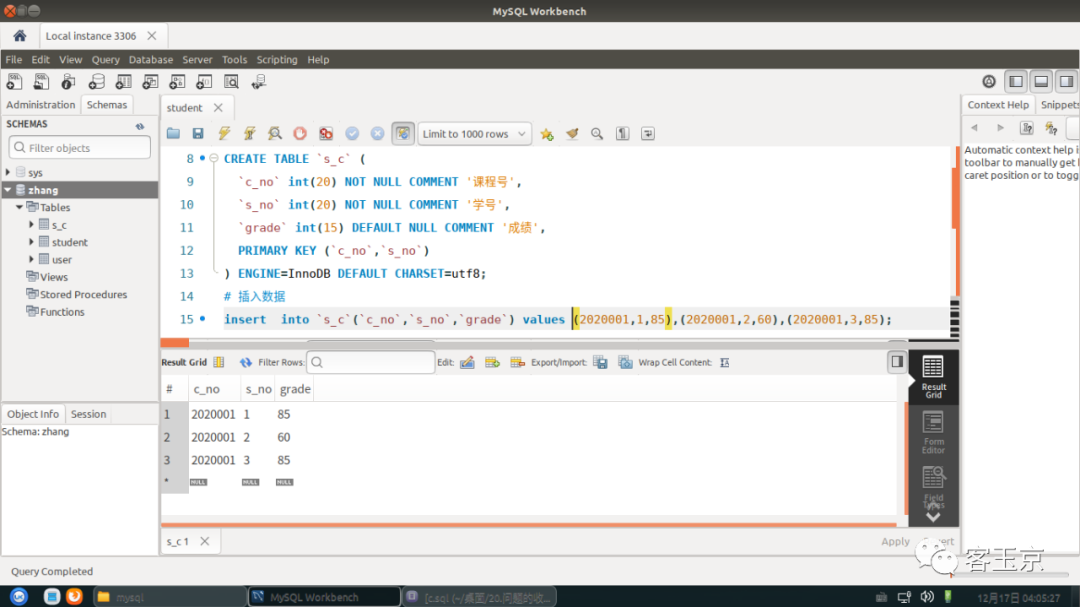The width and height of the screenshot is (1080, 607).
Task: Beautify the SQL query broom icon
Action: 572,134
